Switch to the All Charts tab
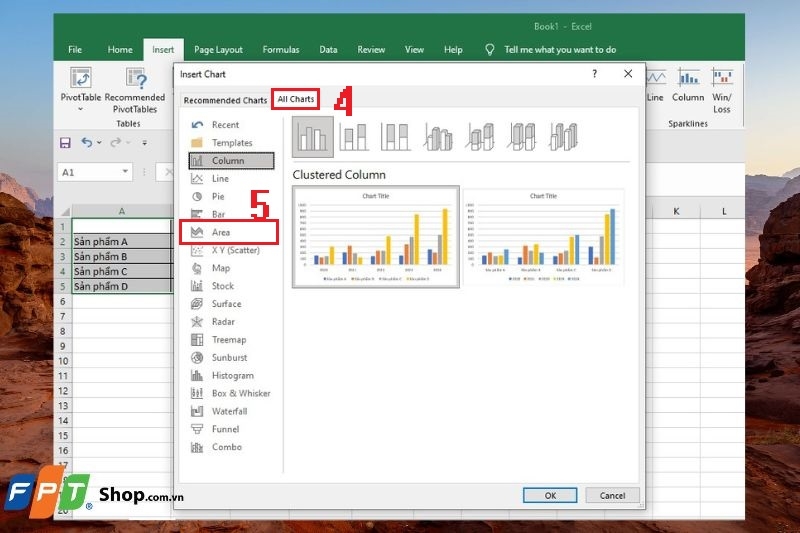Image resolution: width=800 pixels, height=533 pixels. 296,99
